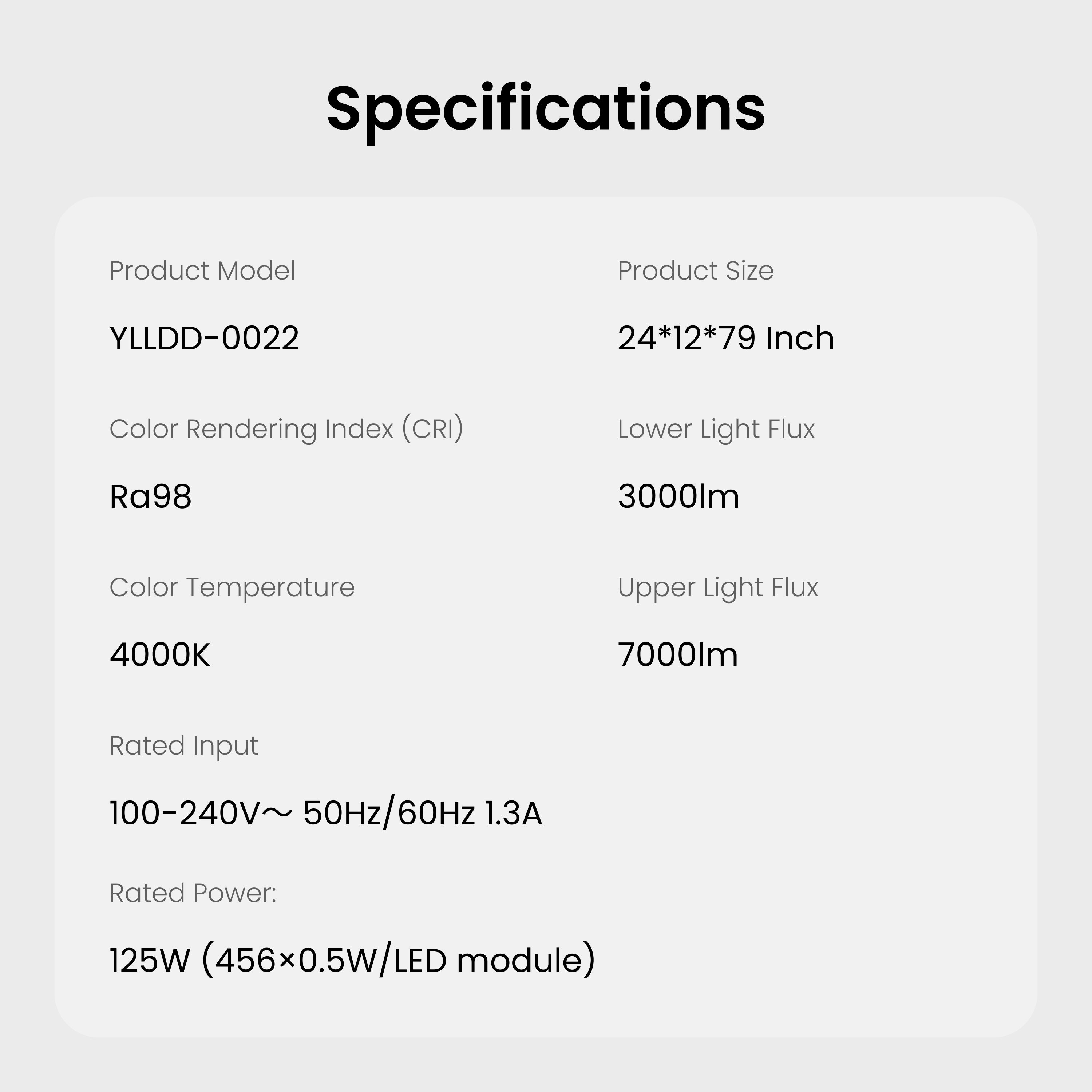Image resolution: width=1092 pixels, height=1092 pixels.
Task: Select the Color Temperature label
Action: tap(232, 587)
